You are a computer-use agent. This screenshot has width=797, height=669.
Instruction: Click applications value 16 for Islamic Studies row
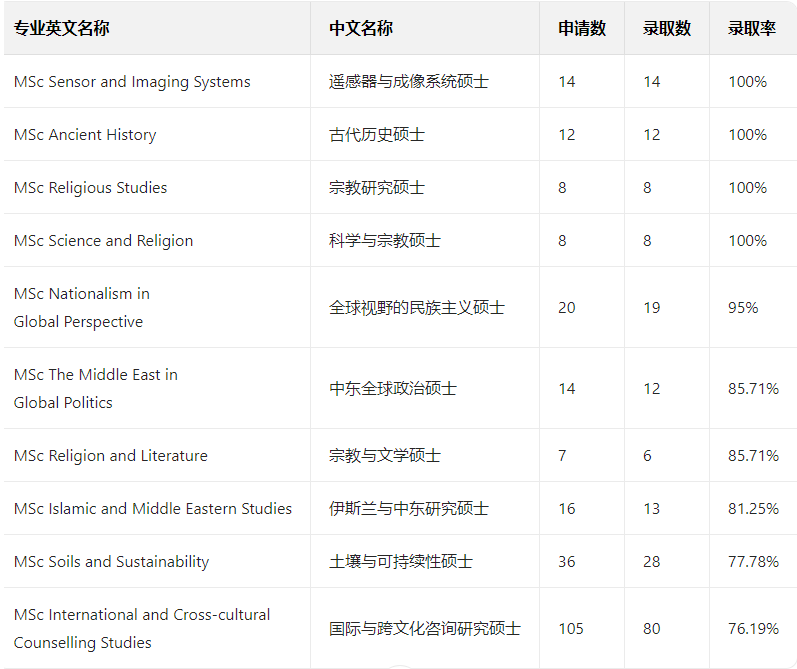(567, 508)
